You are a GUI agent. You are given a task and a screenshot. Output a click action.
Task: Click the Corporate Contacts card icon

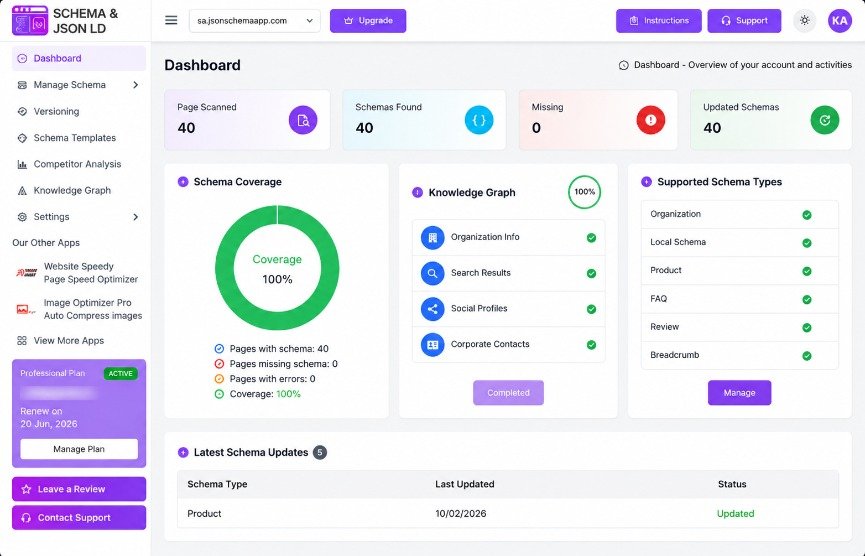[432, 345]
